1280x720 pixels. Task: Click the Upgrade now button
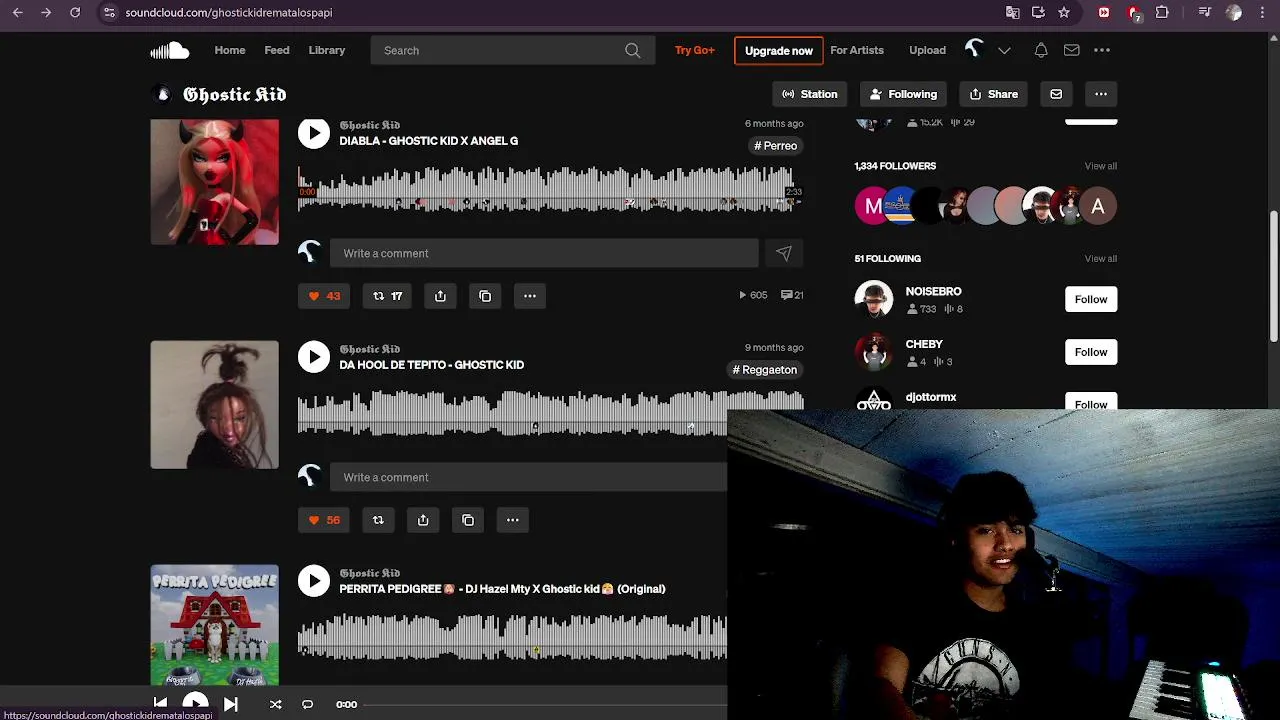pyautogui.click(x=779, y=50)
